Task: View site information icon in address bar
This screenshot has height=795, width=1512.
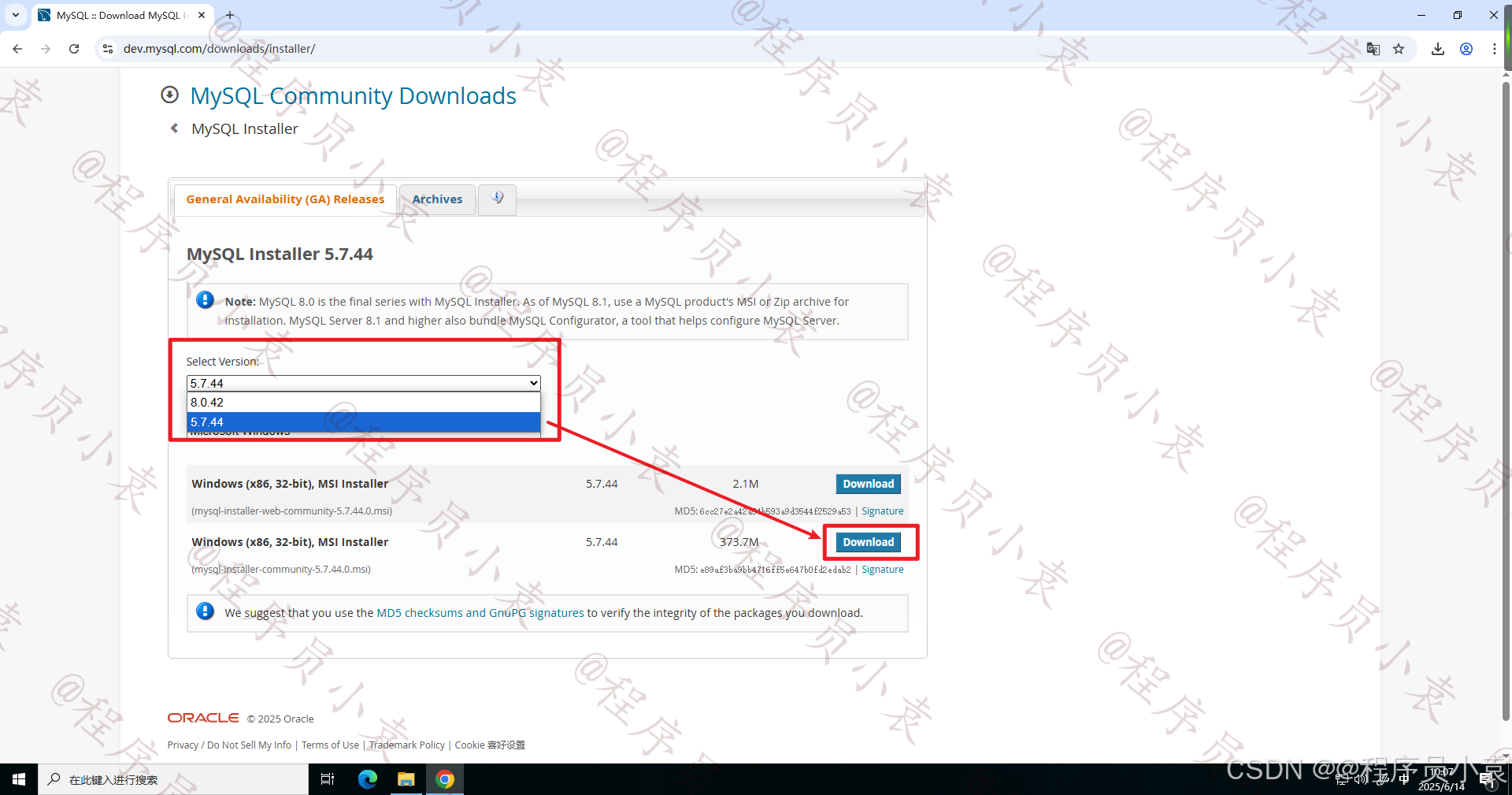Action: tap(108, 49)
